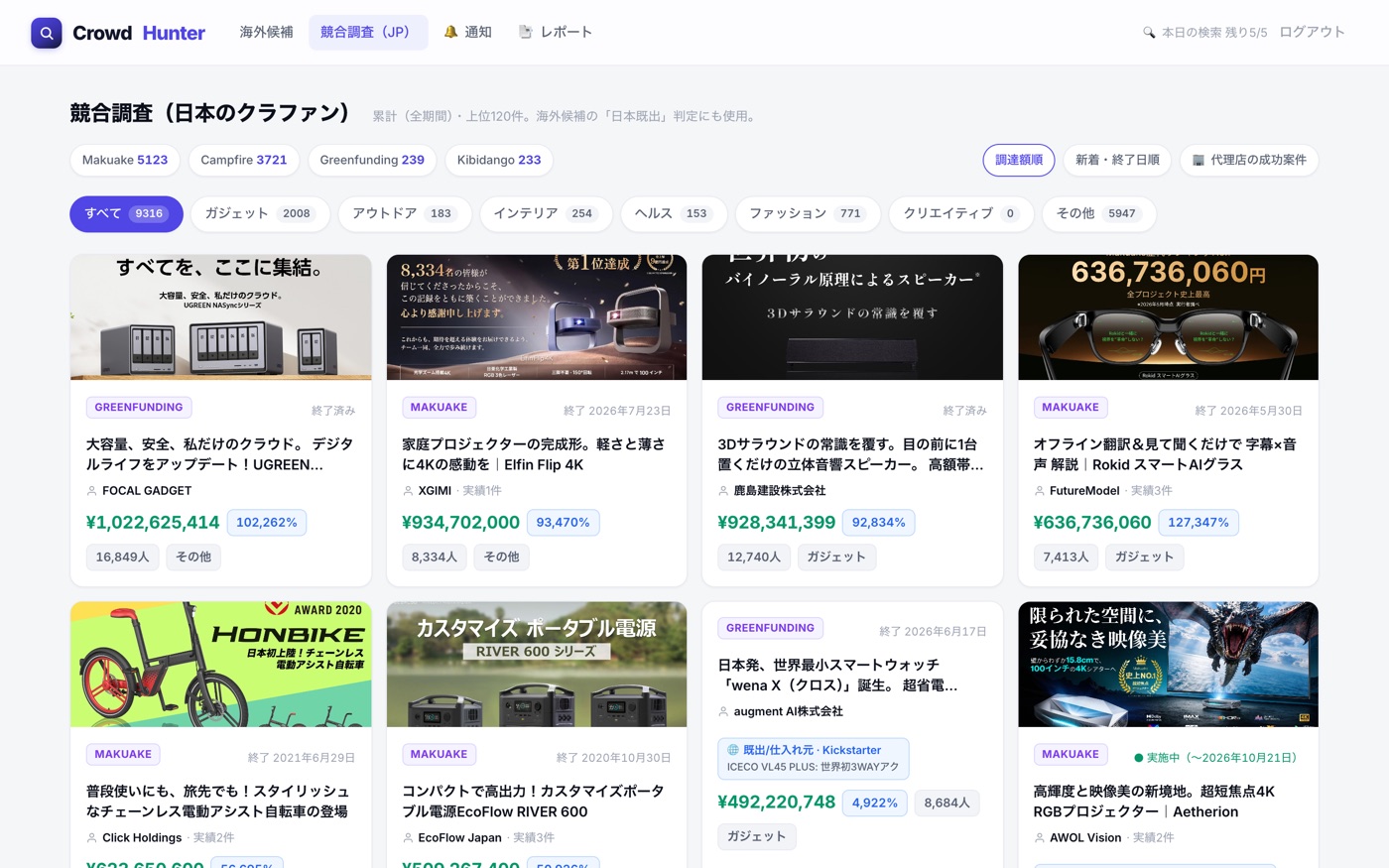
Task: Filter by クリエイティブ 0 category
Action: [960, 213]
